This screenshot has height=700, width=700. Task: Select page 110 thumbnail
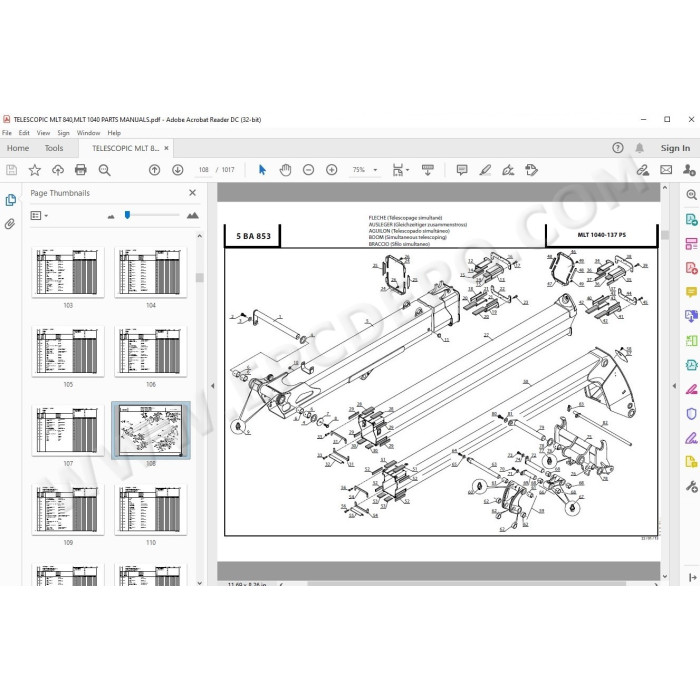(151, 509)
